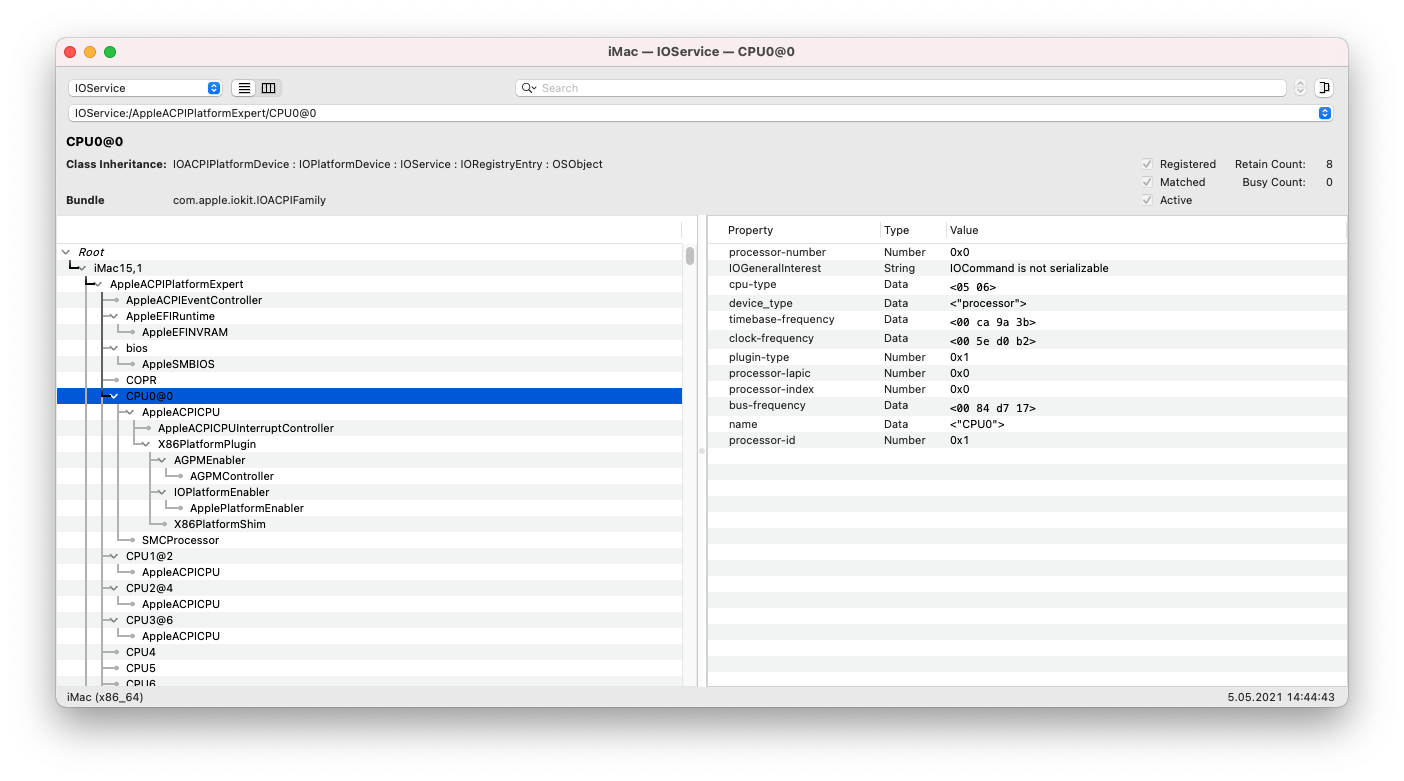Switch to list view mode icon
Viewport: 1404px width, 781px height.
(x=244, y=88)
